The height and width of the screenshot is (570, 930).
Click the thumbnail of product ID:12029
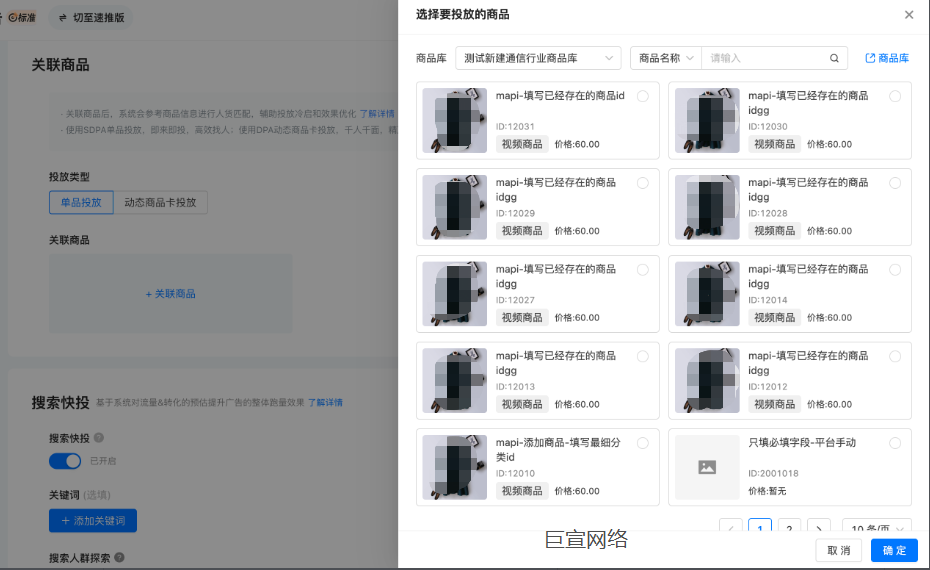[455, 207]
